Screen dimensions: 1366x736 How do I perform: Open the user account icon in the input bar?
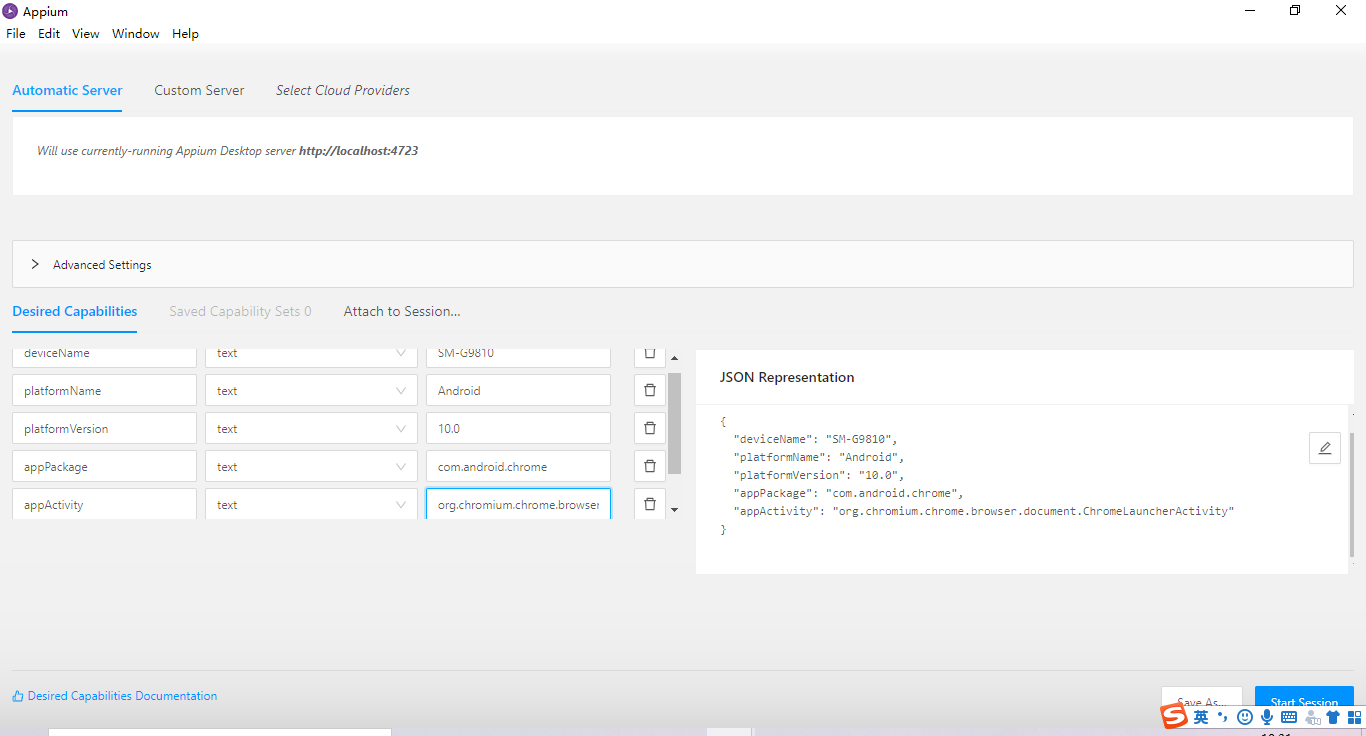(x=1312, y=717)
